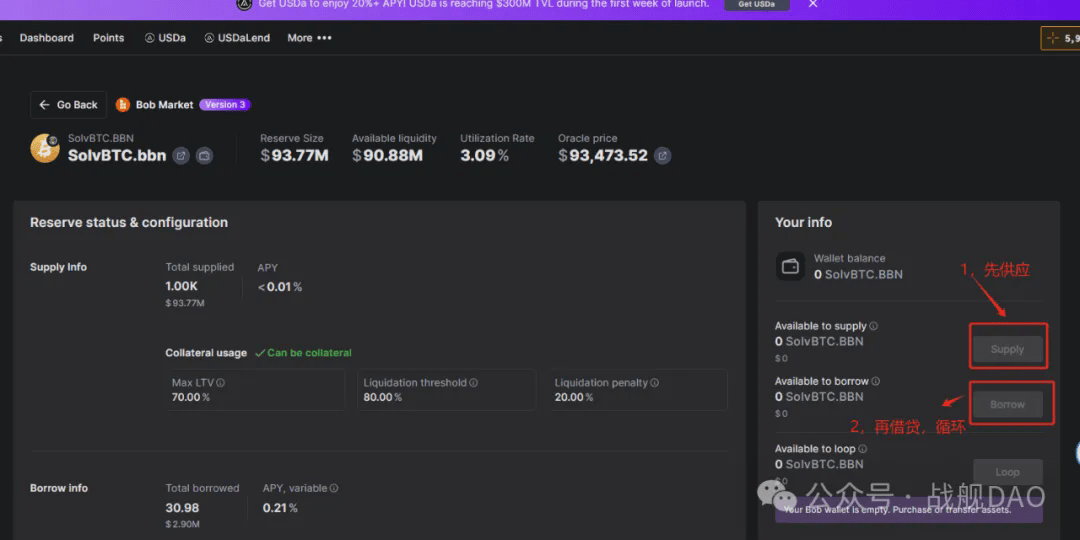
Task: Select Reserve Size value $93.77M
Action: [x=294, y=156]
